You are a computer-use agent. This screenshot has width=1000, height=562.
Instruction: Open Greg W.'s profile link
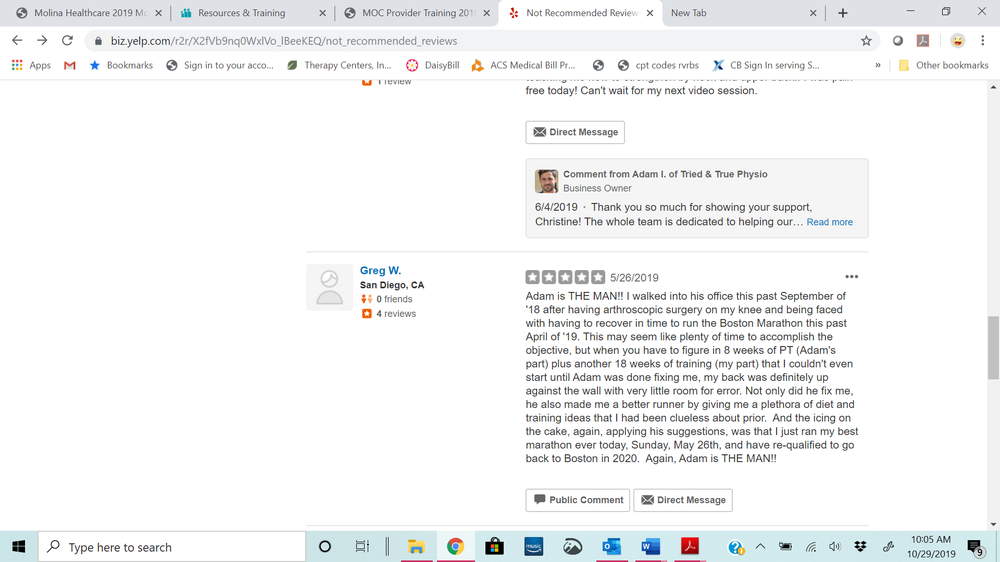coord(380,270)
